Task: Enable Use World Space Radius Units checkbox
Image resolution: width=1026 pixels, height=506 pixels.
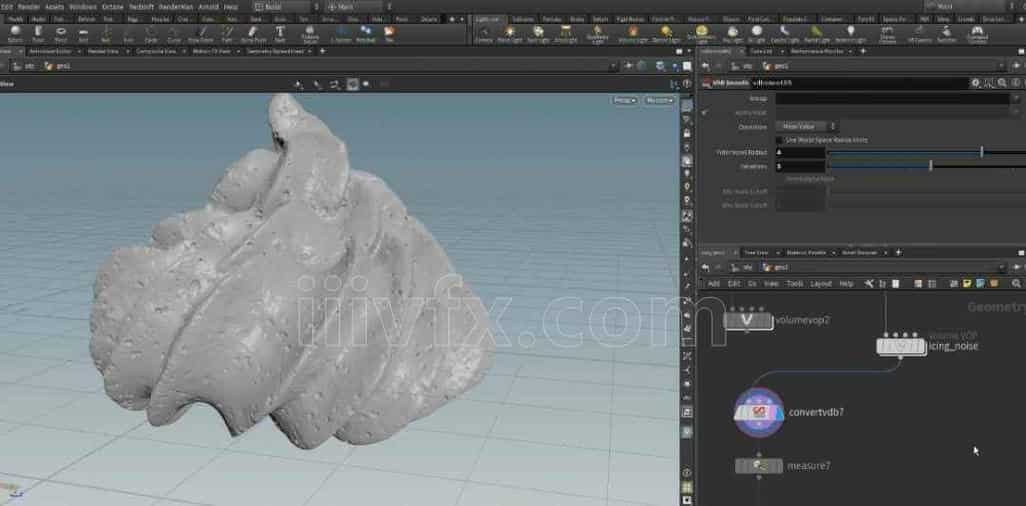Action: pos(780,140)
